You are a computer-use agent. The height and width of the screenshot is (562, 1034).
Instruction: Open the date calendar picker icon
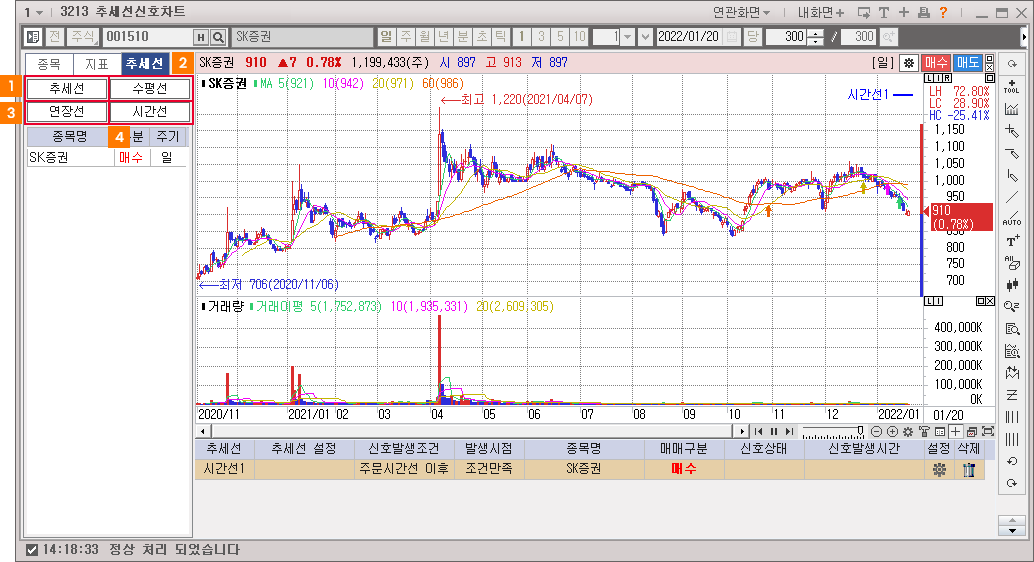click(x=732, y=37)
